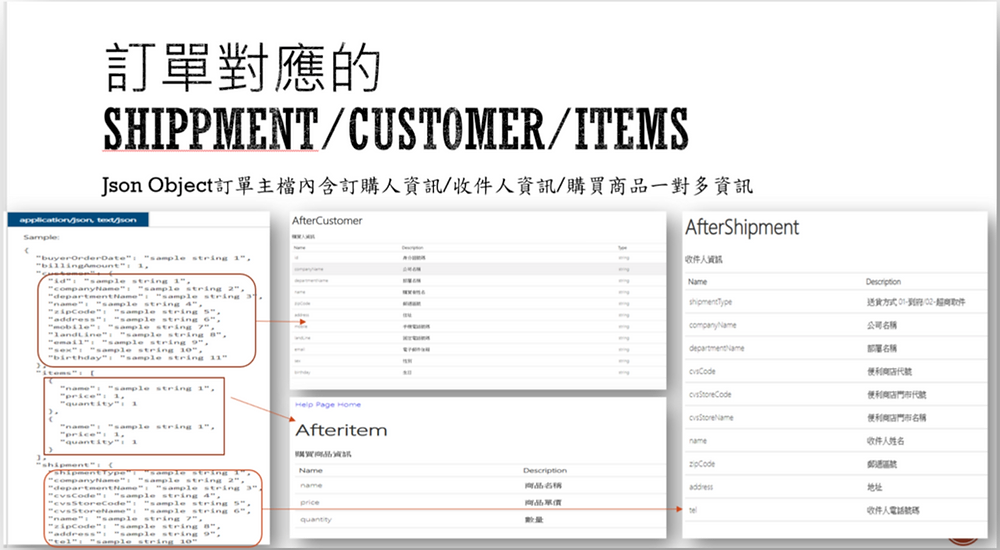
Task: Click the 收件人電話號碼 description in AfterShipment
Action: point(893,510)
